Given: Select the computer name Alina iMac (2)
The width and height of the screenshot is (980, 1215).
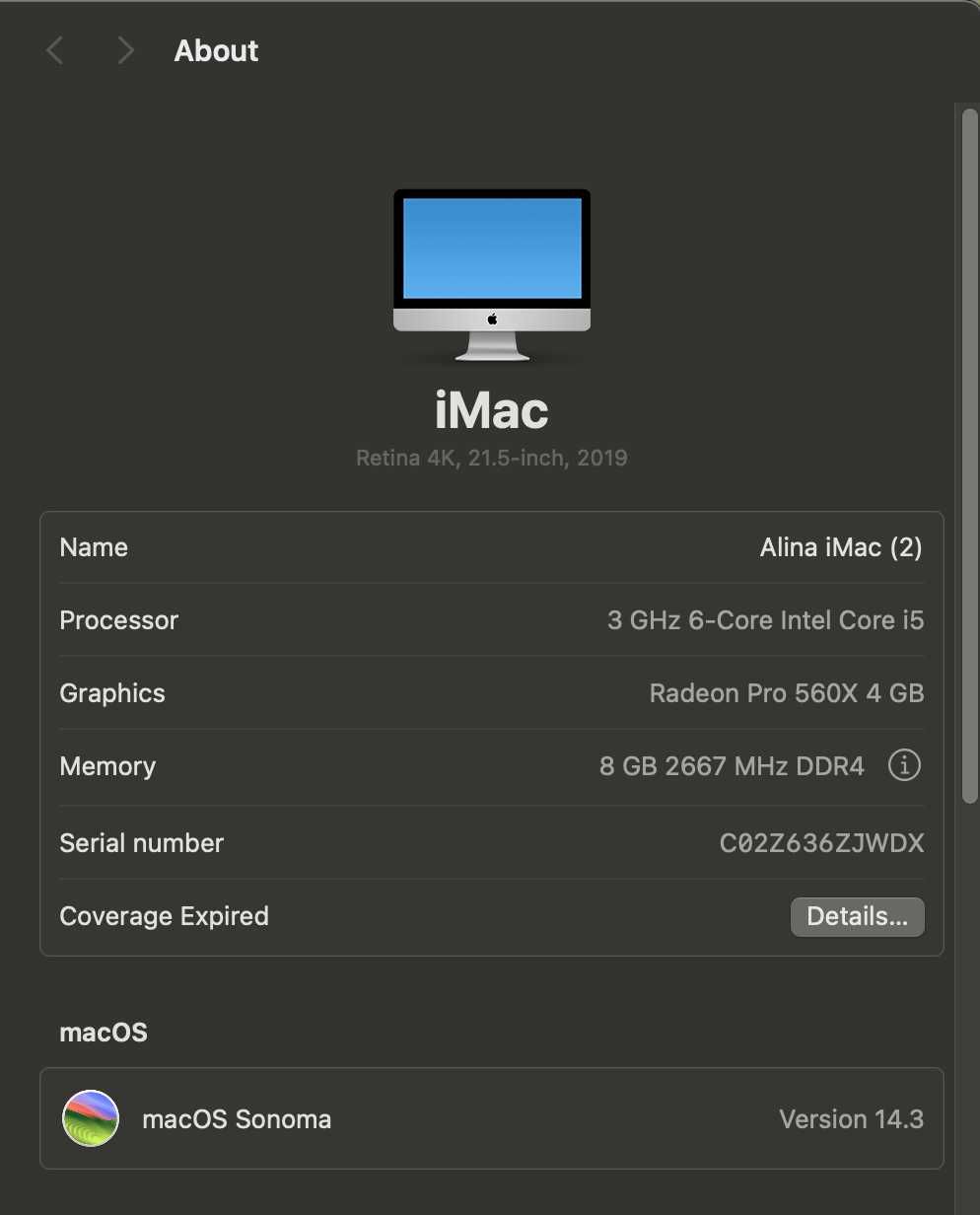Looking at the screenshot, I should tap(841, 547).
